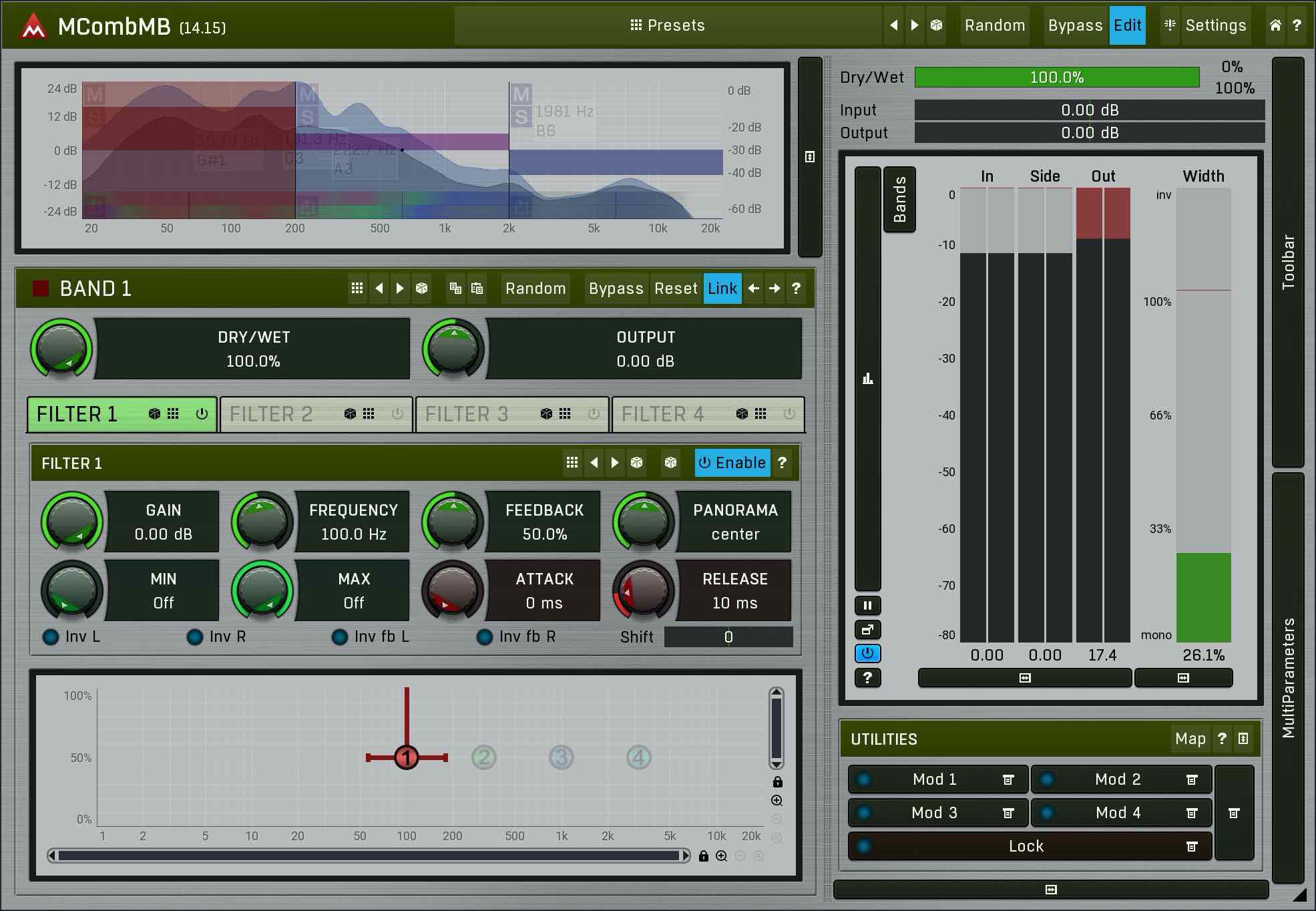Enable the Inv fb R option

pos(485,637)
